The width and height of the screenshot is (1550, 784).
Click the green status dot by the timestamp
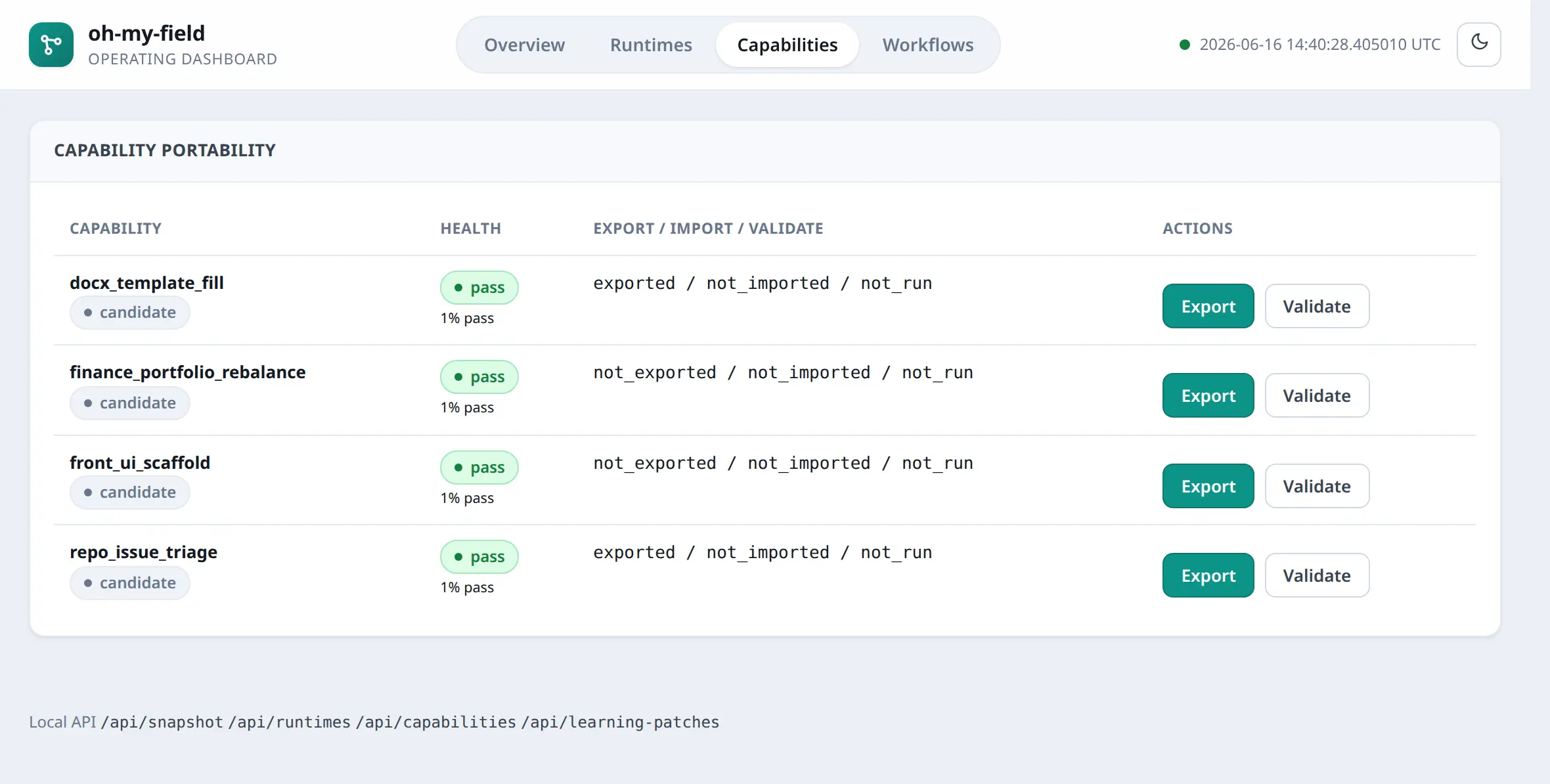[x=1184, y=45]
